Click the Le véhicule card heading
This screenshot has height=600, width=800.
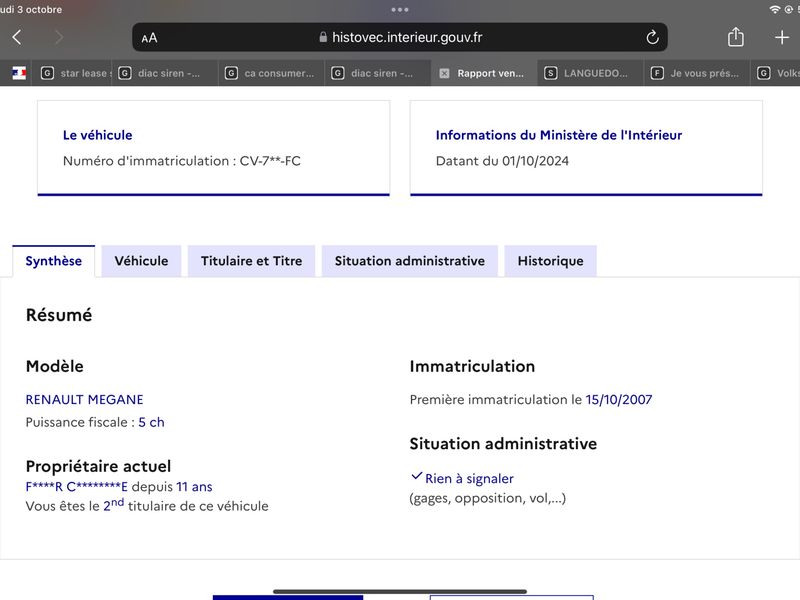pos(97,135)
